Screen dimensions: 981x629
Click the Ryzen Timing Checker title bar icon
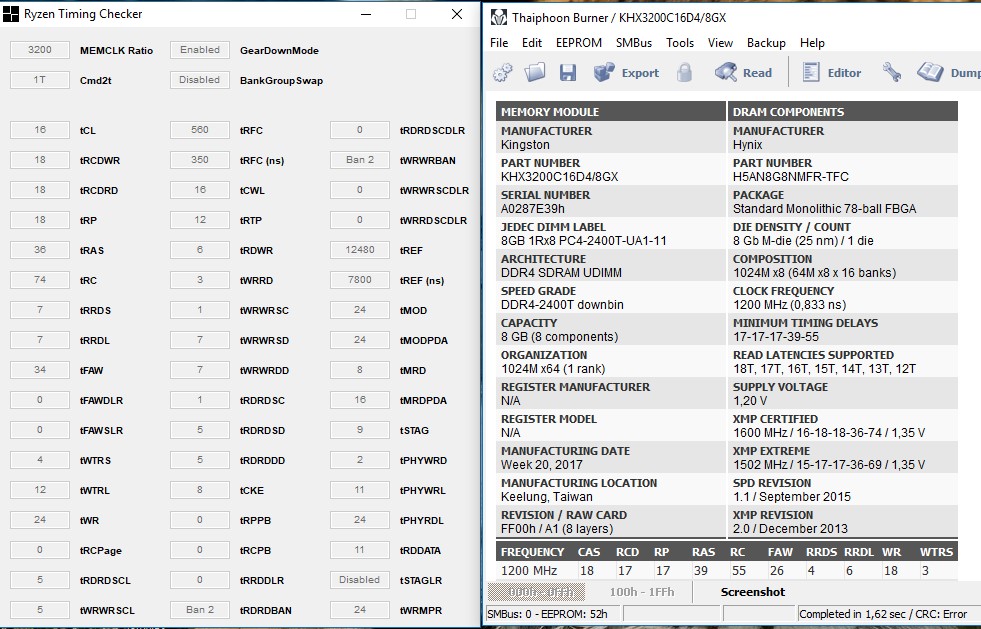pos(11,14)
